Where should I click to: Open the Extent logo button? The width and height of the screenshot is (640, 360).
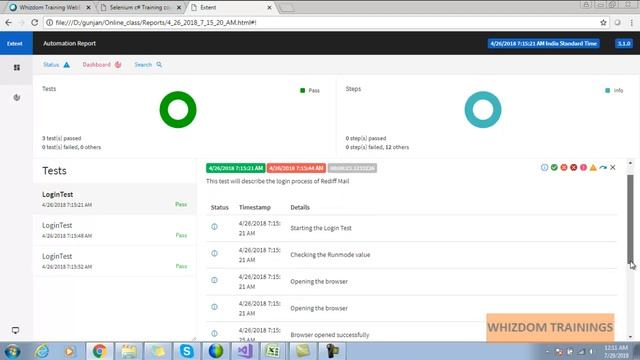point(15,43)
